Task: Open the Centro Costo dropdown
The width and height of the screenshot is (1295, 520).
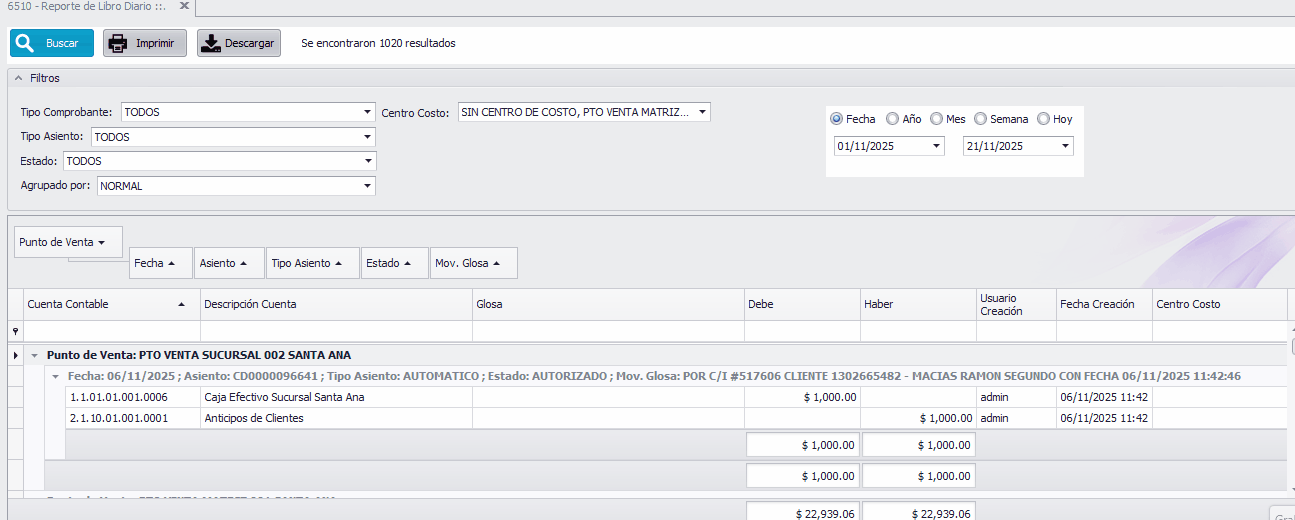Action: click(703, 112)
